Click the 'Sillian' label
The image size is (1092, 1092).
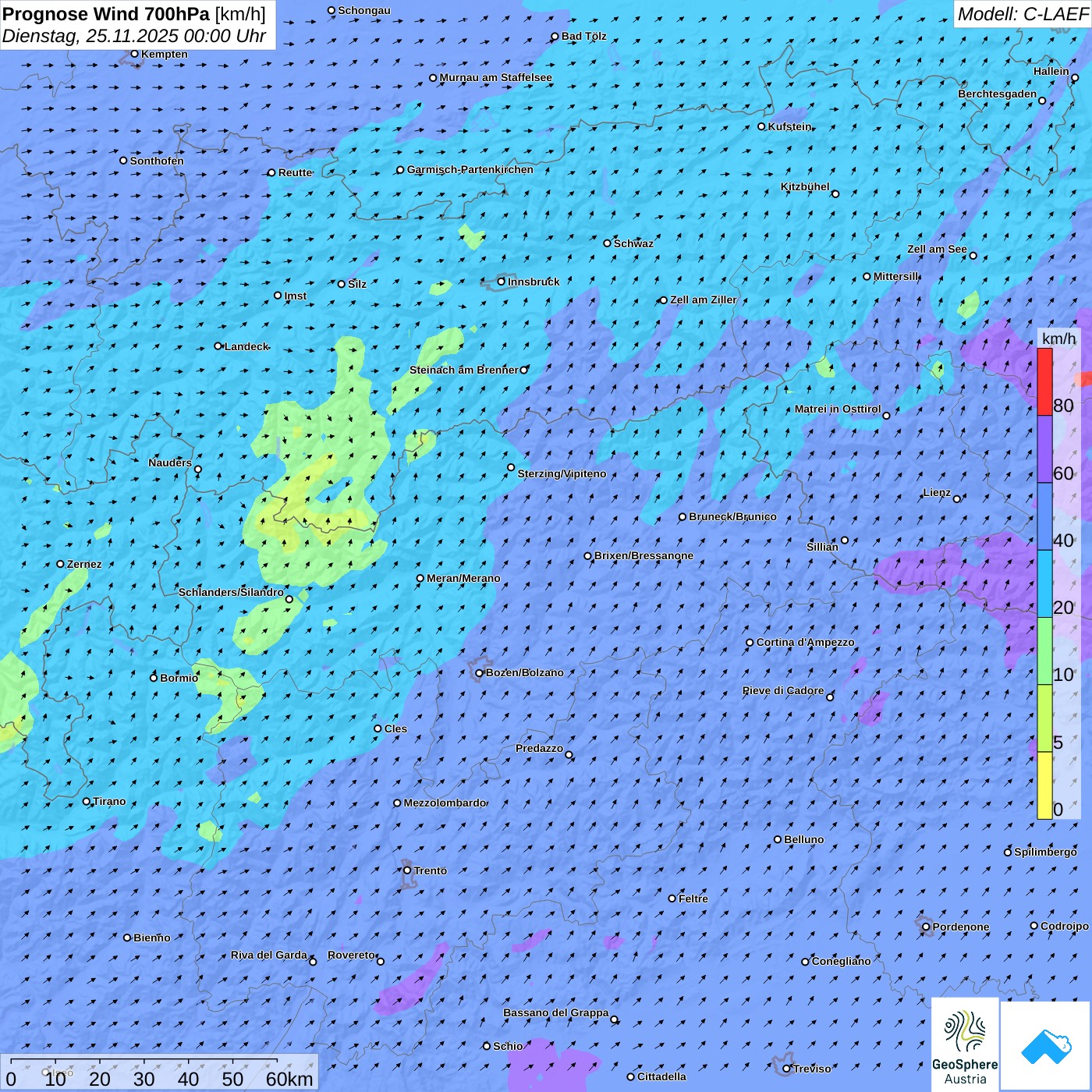[x=822, y=547]
